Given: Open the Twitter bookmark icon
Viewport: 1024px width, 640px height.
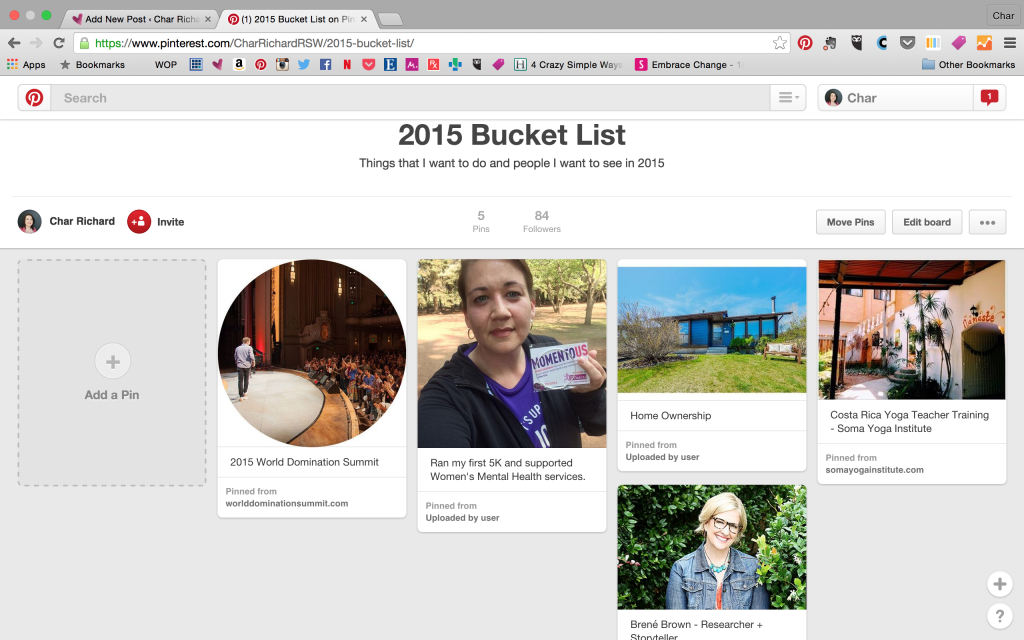Looking at the screenshot, I should coord(304,65).
